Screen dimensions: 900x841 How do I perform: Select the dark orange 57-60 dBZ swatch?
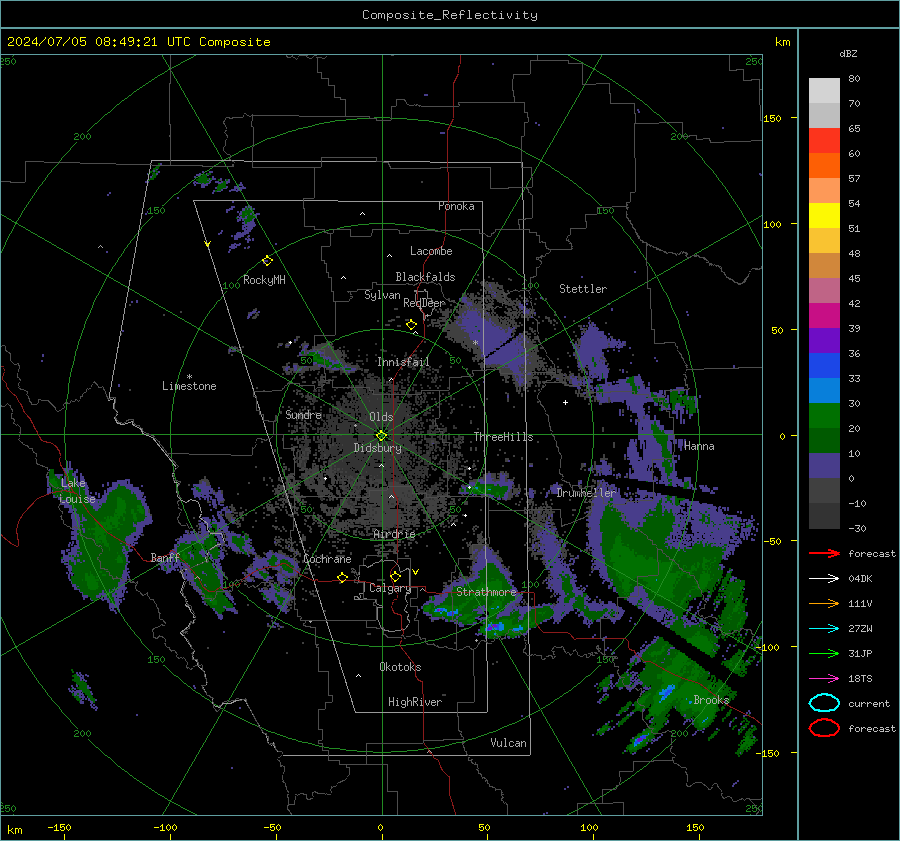(x=824, y=165)
